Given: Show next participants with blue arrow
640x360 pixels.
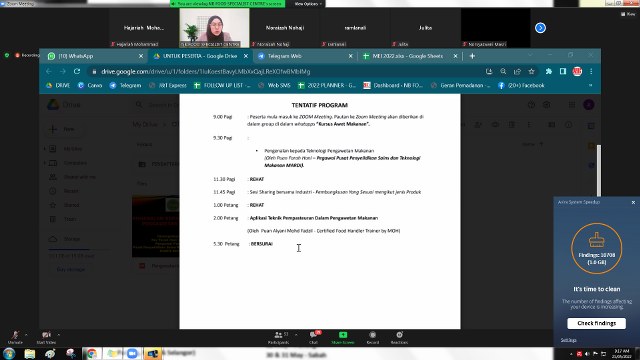Looking at the screenshot, I should 540,28.
